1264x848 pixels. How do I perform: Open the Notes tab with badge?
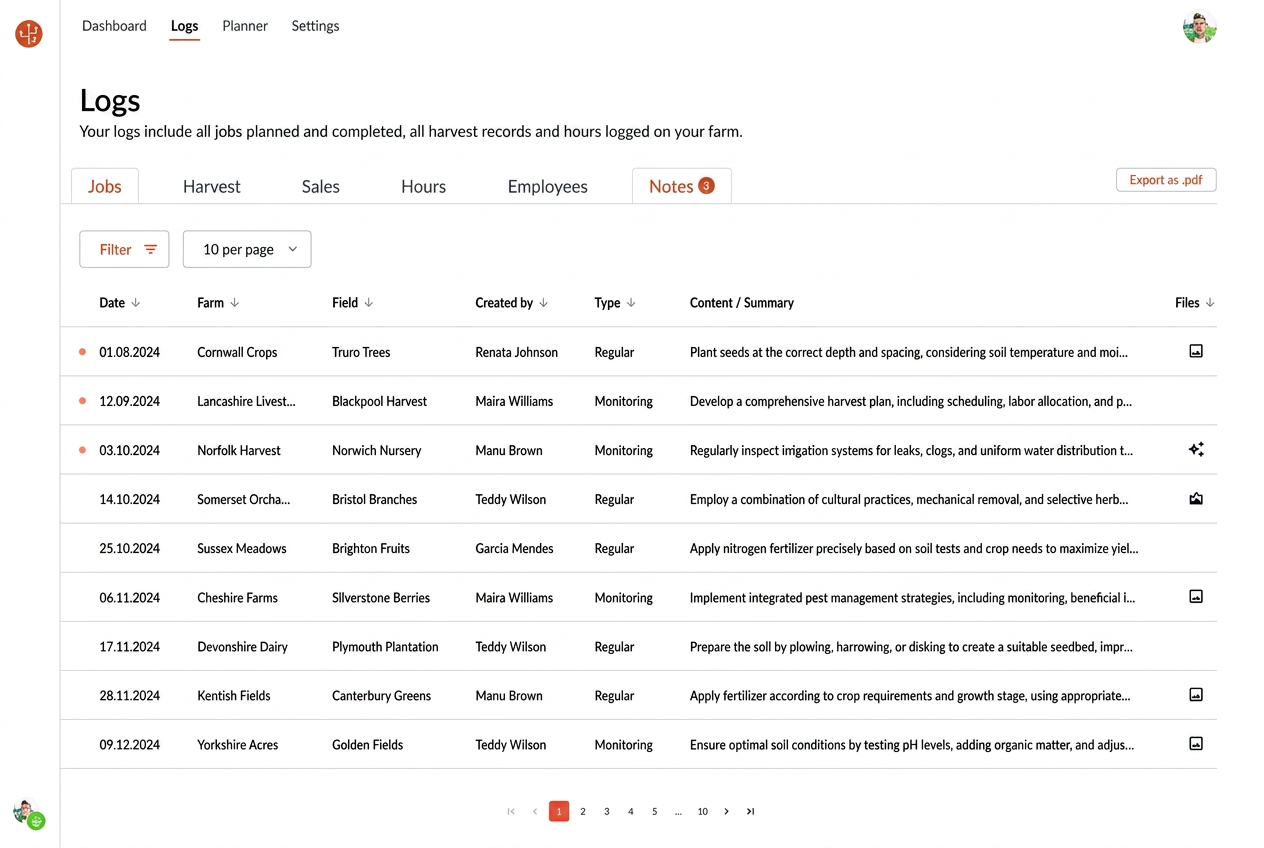coord(682,186)
